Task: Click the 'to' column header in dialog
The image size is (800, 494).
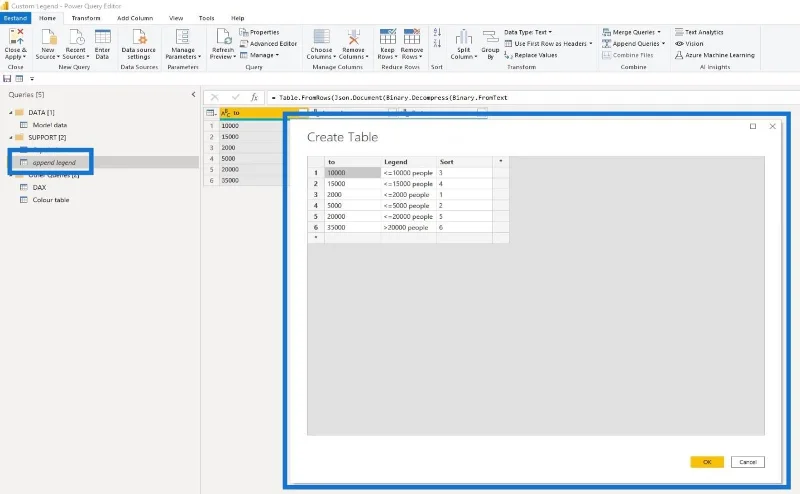Action: click(x=353, y=162)
